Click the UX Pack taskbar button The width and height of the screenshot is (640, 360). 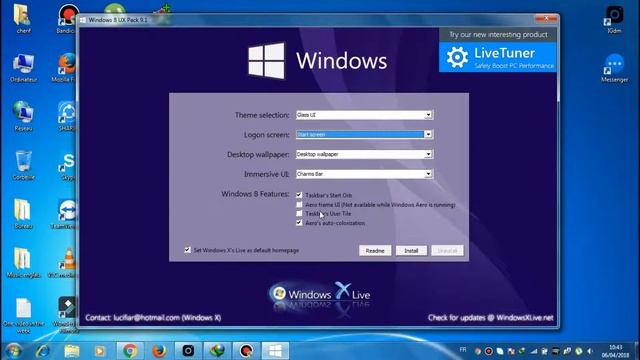coord(275,351)
